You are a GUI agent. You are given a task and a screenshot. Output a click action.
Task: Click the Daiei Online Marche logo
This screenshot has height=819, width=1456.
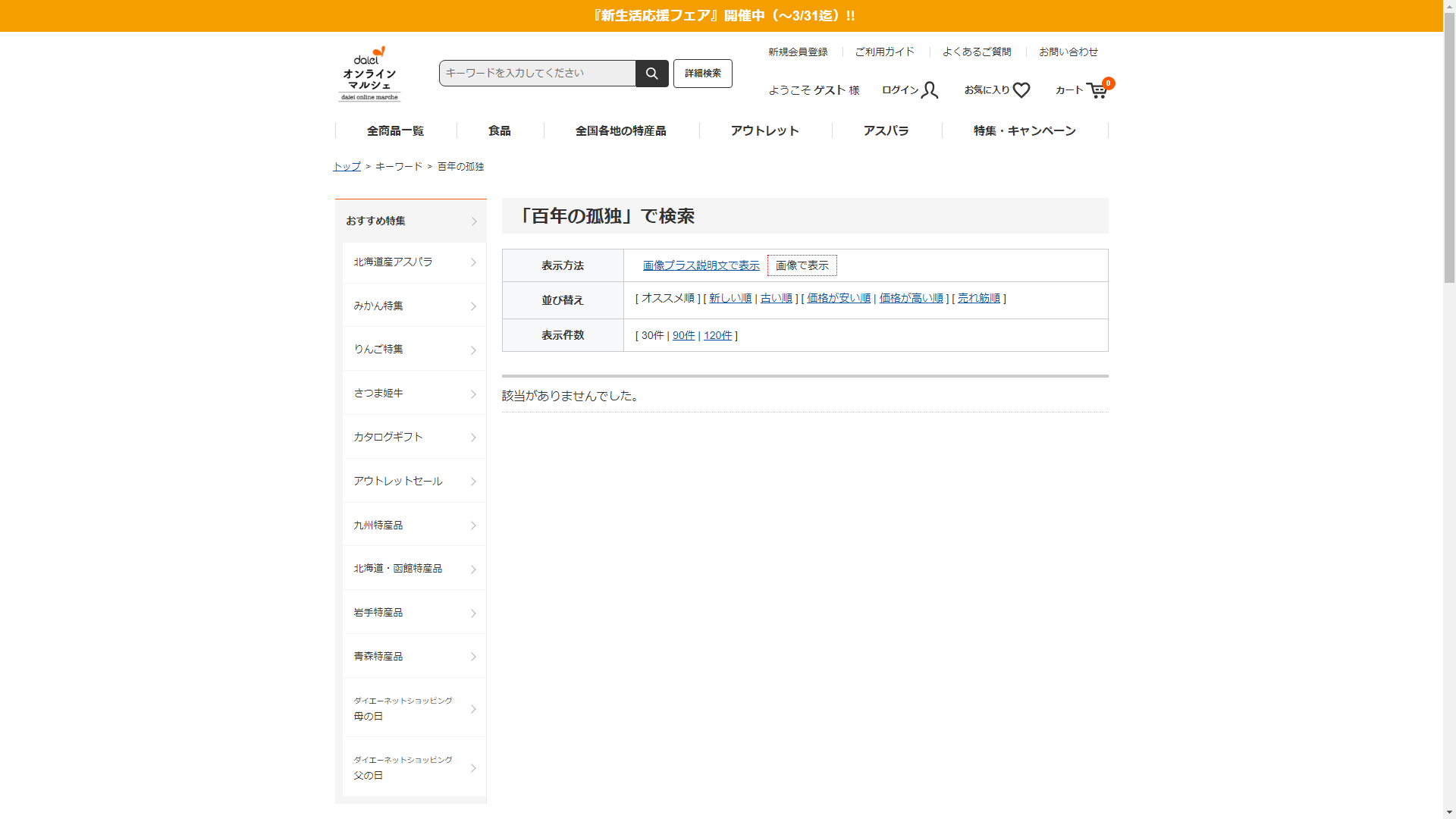pyautogui.click(x=369, y=74)
